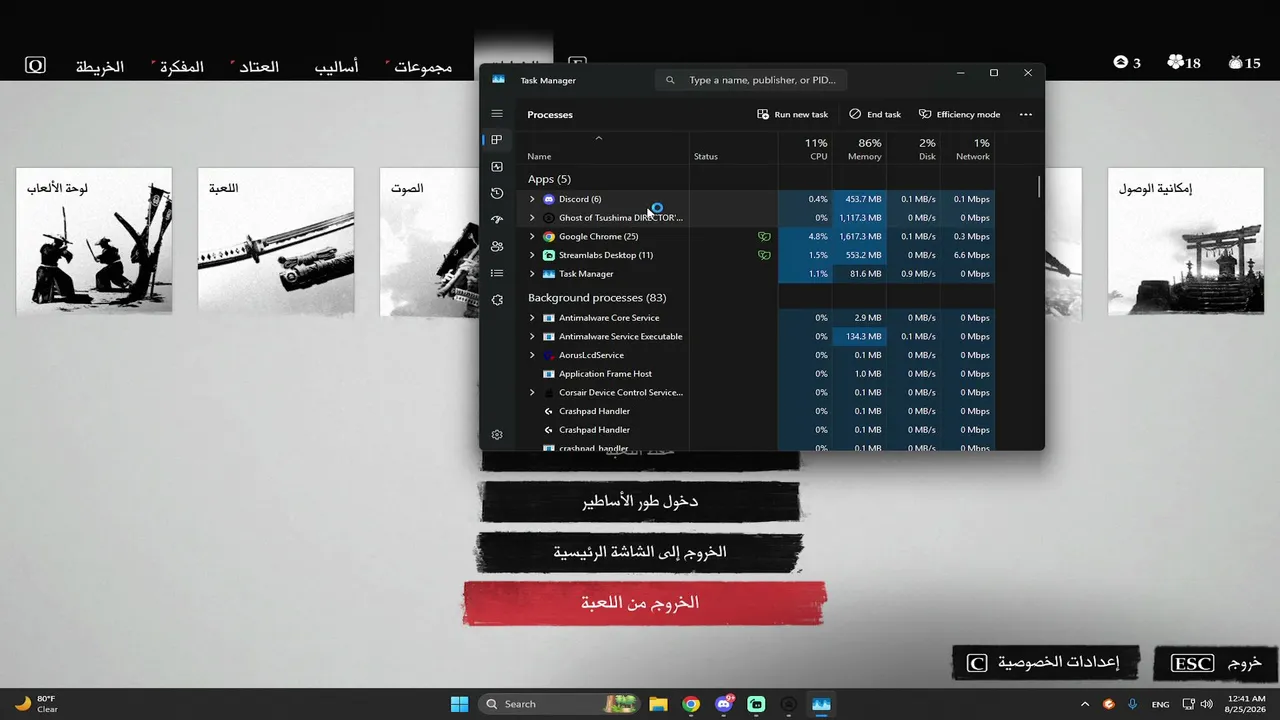Switch to Ghost of Tsushima taskbar icon
Screen dimensions: 1280x720
[789, 704]
